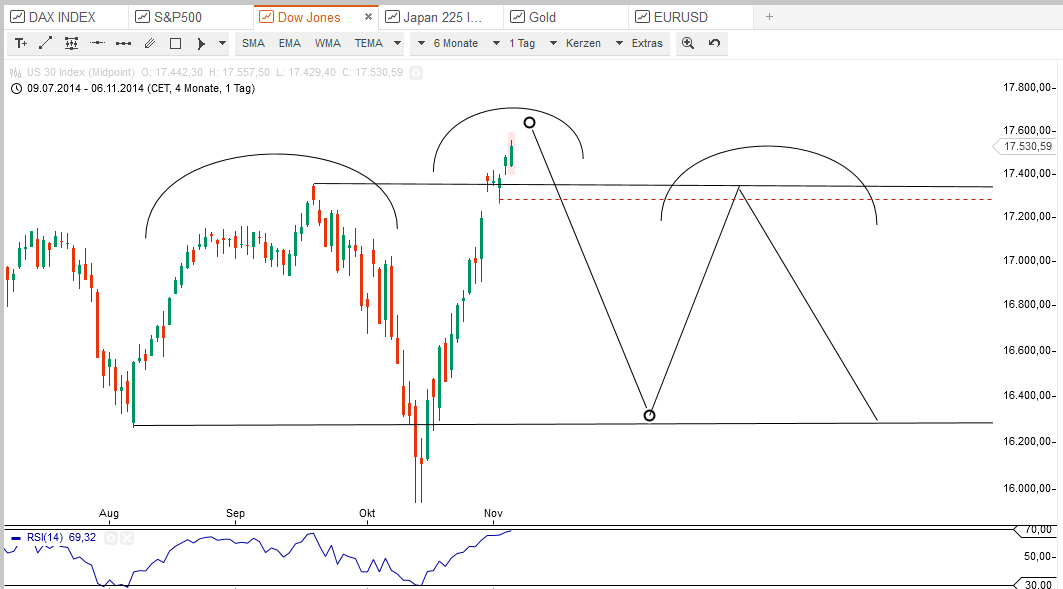
Task: Click the undo arrow icon
Action: [712, 43]
